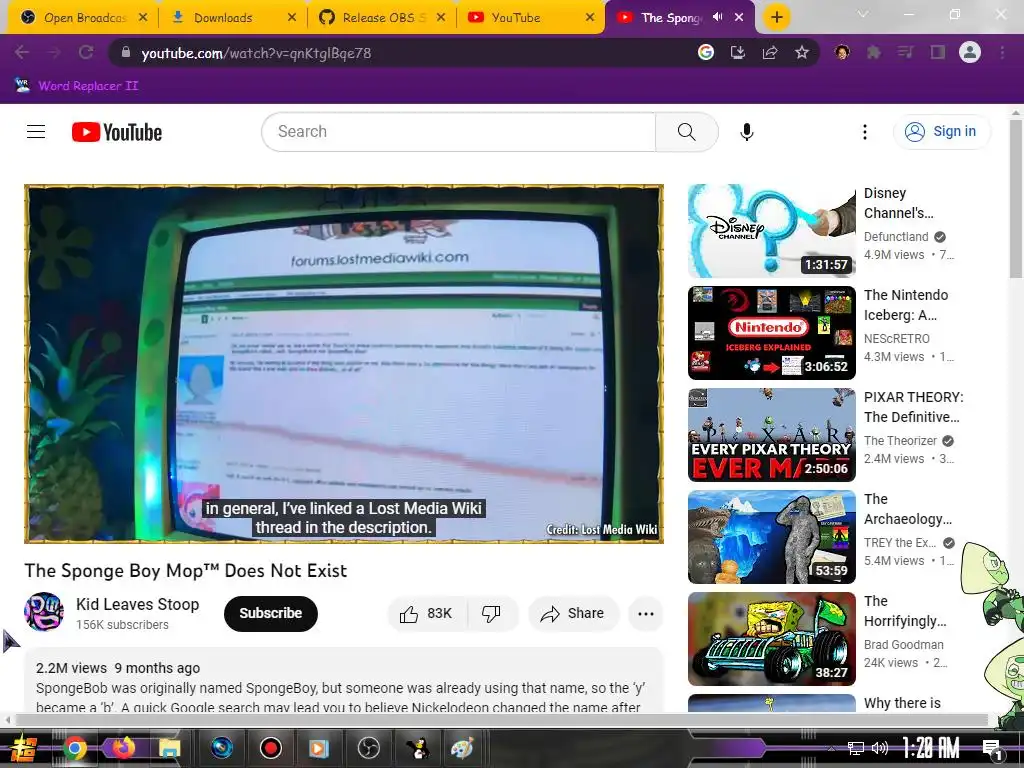Reload the page in Chrome
This screenshot has height=768, width=1024.
click(86, 52)
